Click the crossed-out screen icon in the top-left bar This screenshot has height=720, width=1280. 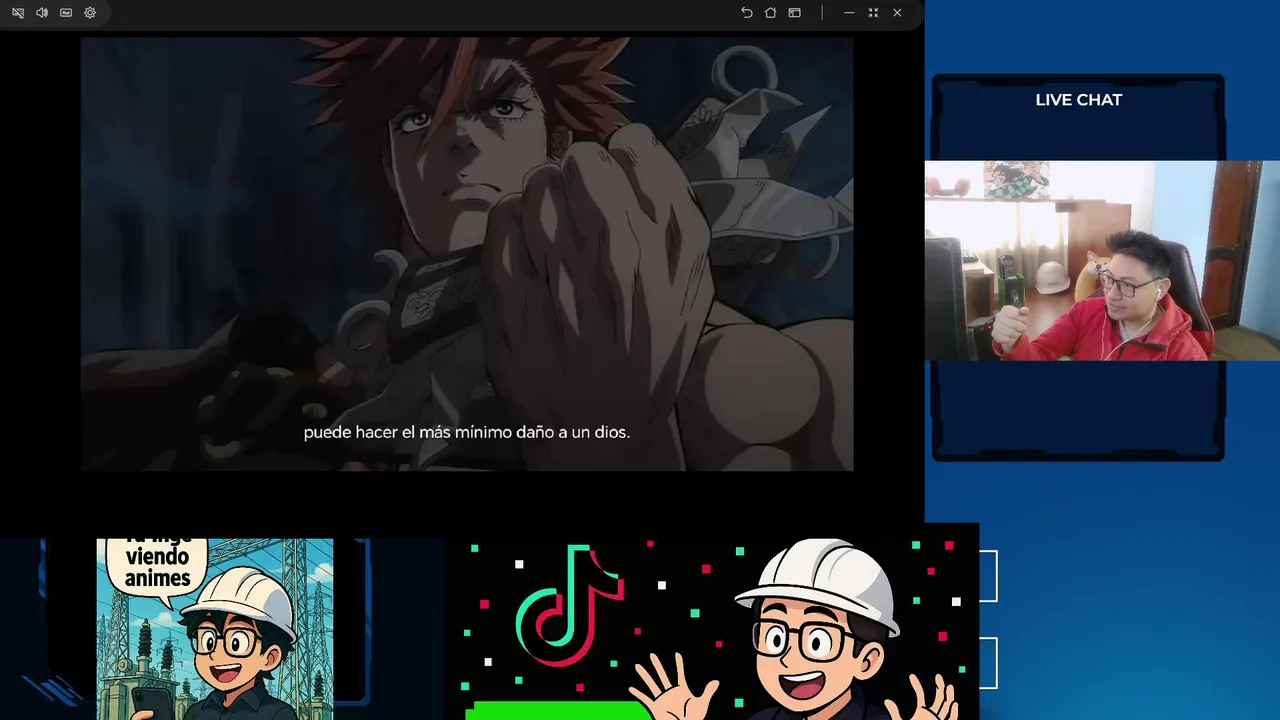(x=18, y=13)
